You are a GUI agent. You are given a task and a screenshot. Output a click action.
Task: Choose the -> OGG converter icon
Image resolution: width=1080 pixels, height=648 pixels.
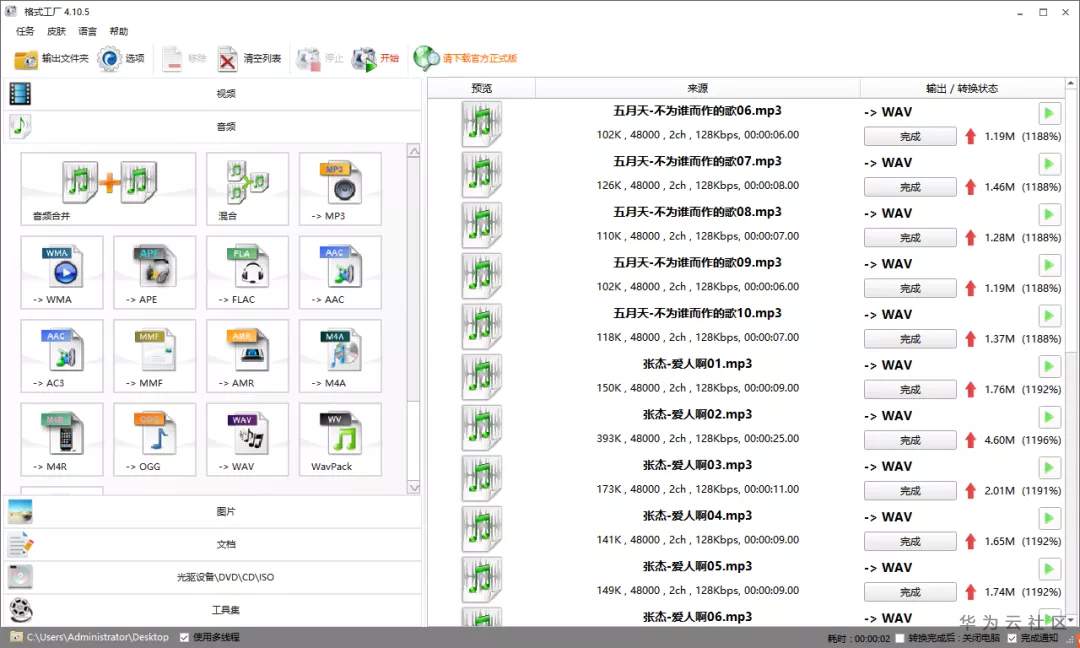pos(154,439)
